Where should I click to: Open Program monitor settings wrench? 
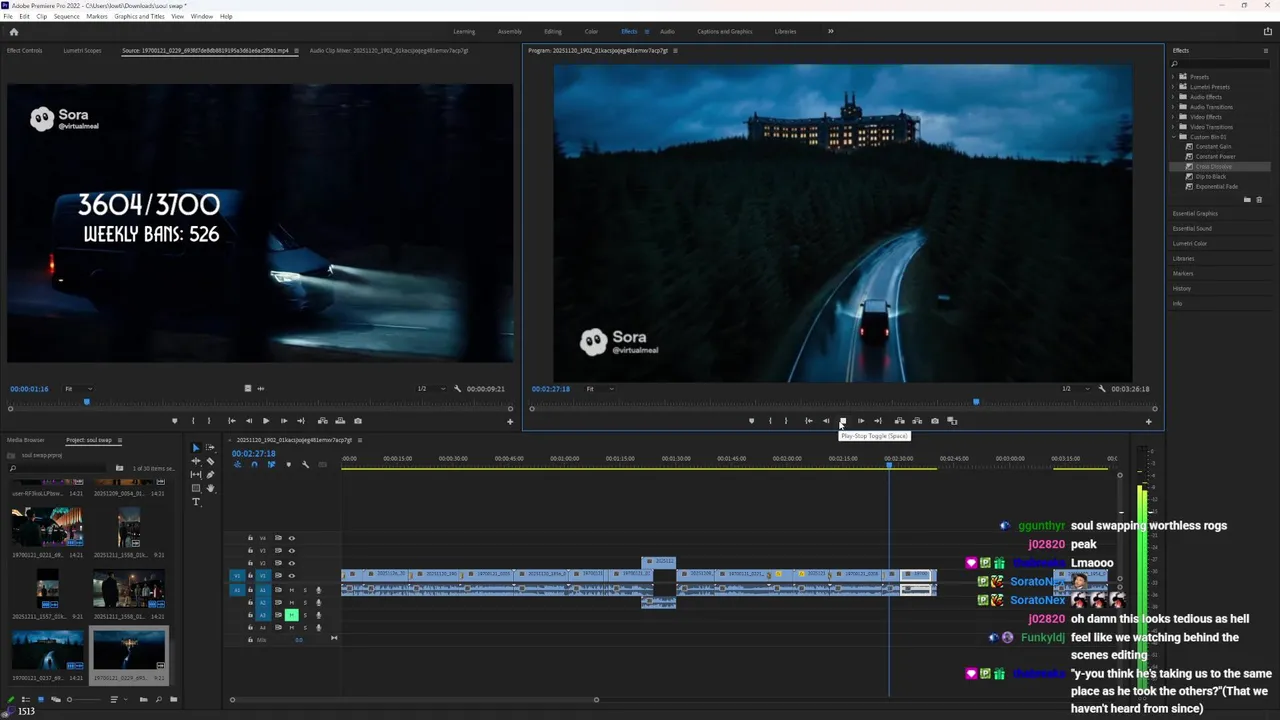(x=1102, y=389)
